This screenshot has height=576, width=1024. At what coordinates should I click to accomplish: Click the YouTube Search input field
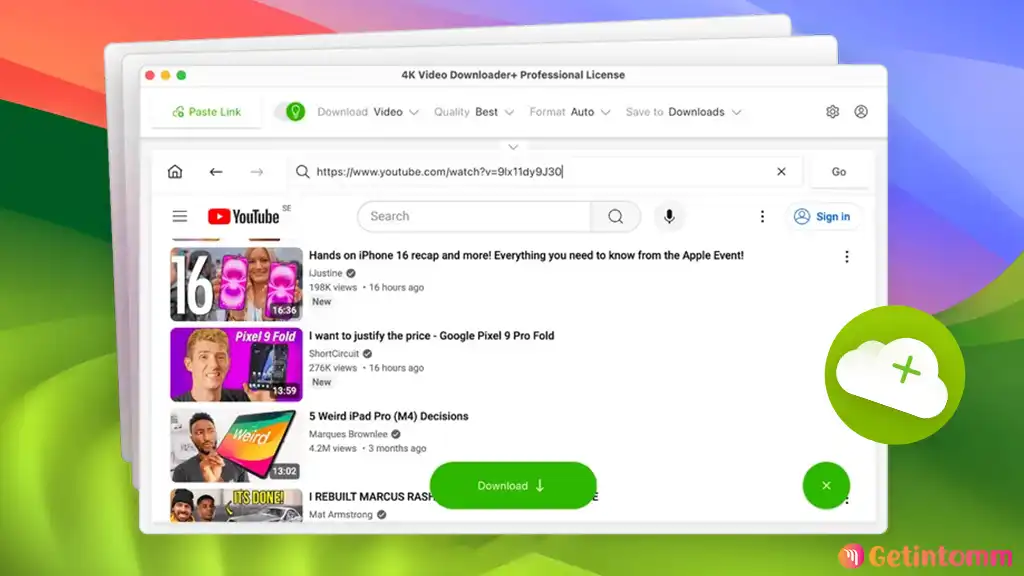pyautogui.click(x=474, y=216)
